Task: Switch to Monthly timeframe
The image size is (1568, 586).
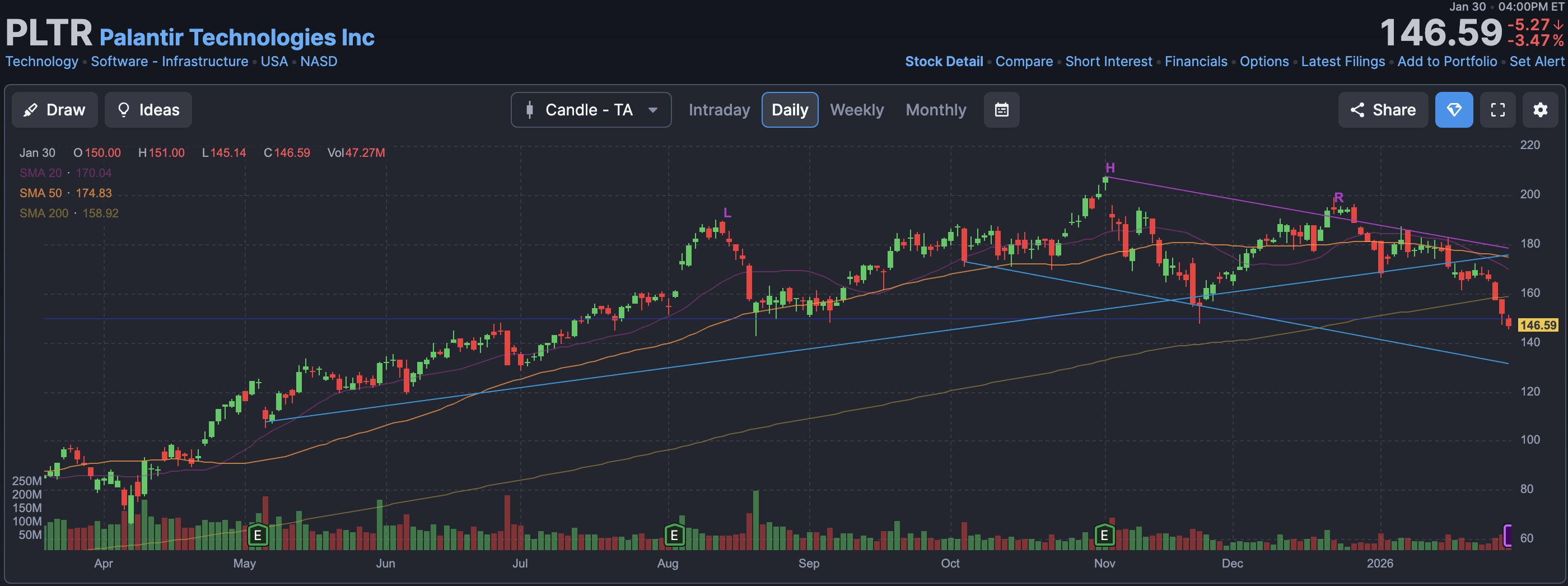Action: click(936, 110)
